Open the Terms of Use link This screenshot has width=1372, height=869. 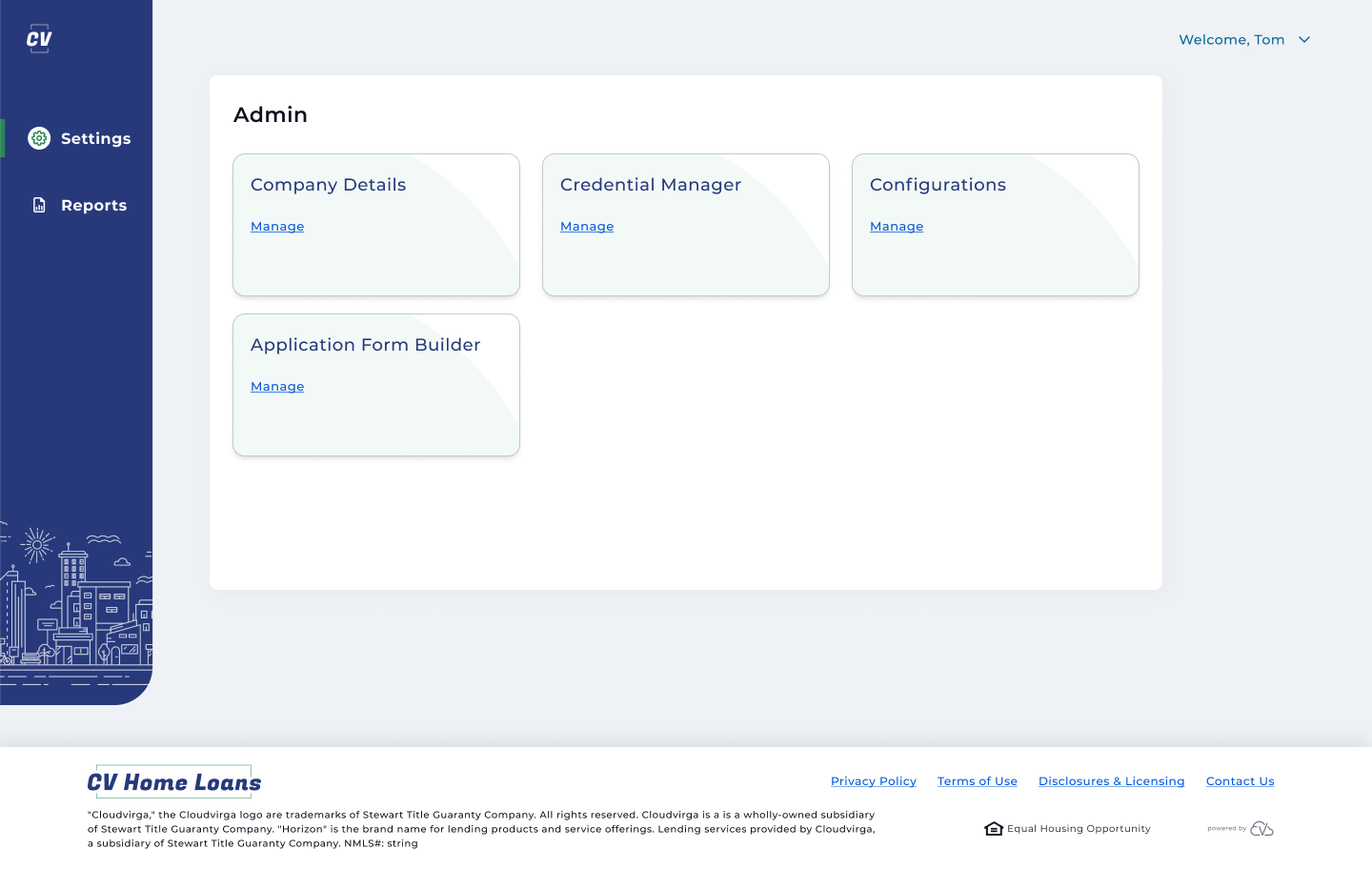point(977,781)
